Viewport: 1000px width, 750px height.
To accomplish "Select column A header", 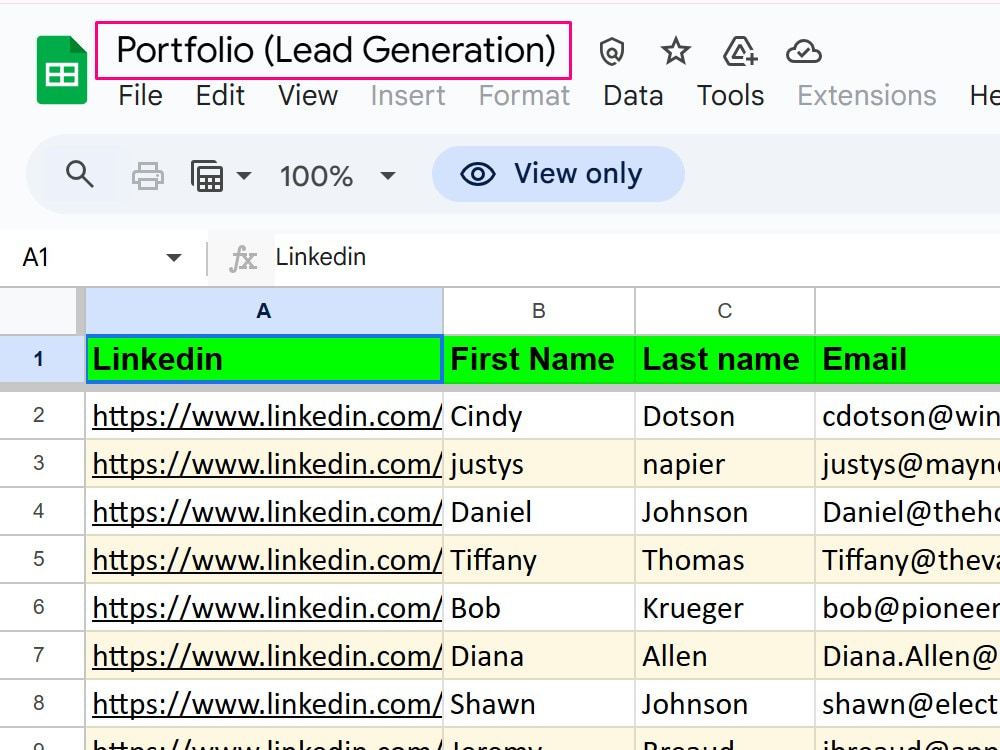I will [264, 311].
